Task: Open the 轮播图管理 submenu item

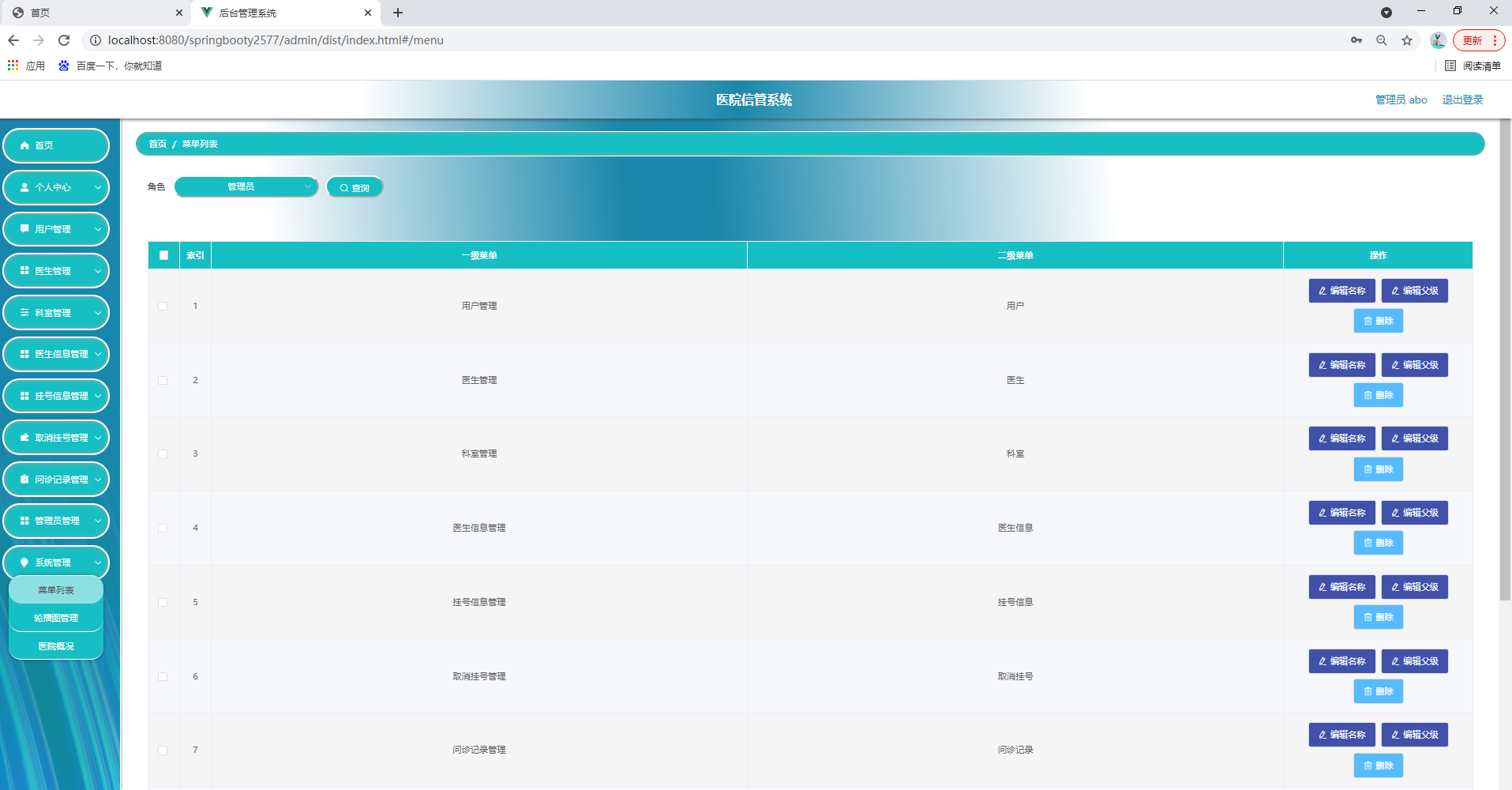Action: (56, 618)
